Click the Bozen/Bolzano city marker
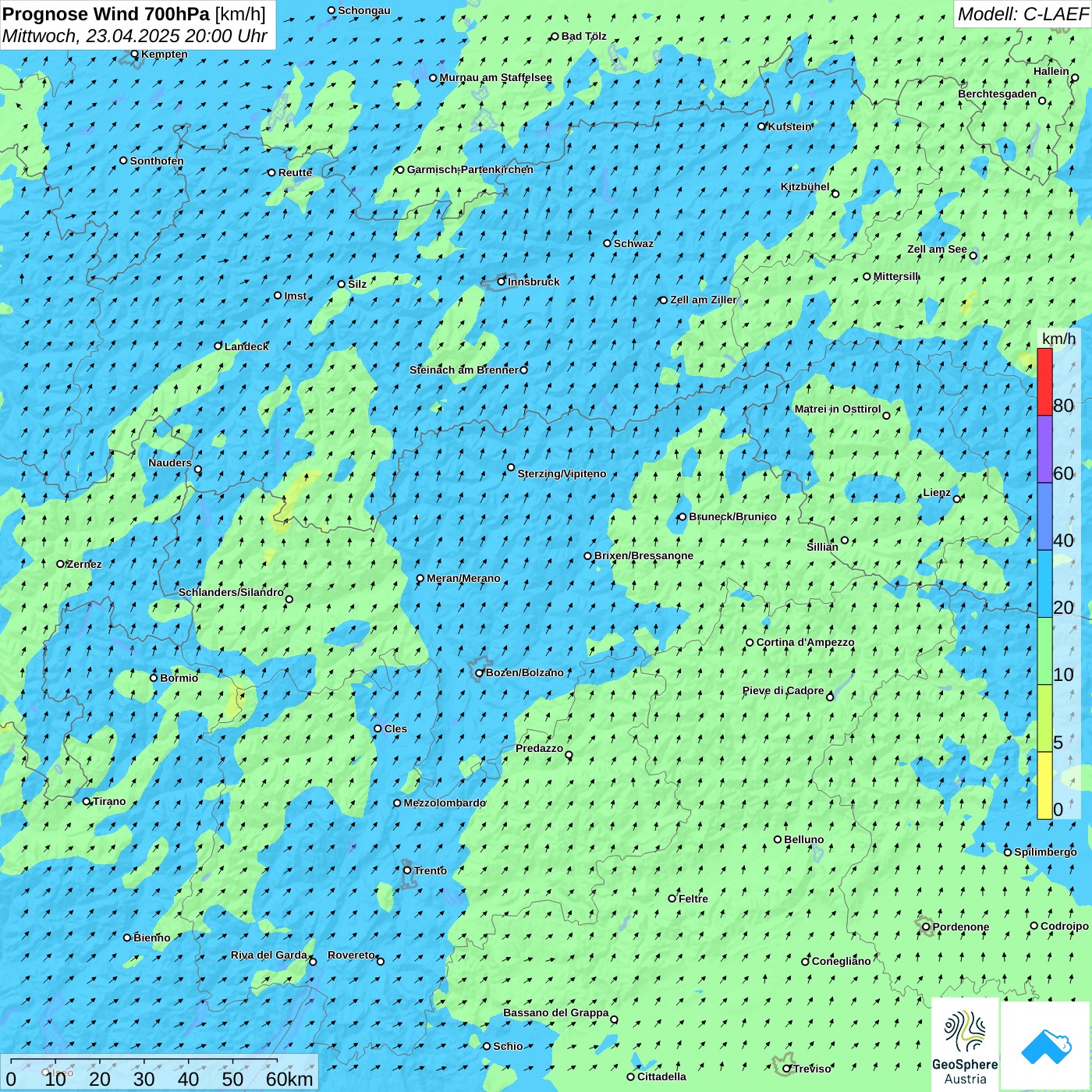 click(x=480, y=673)
